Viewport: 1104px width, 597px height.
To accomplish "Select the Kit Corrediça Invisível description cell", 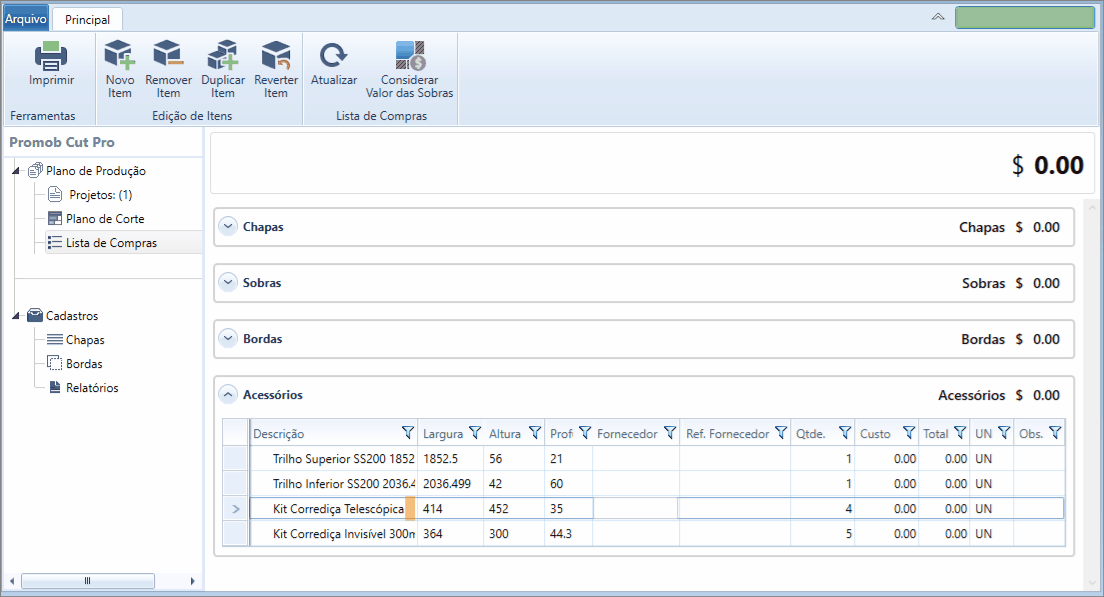I will 334,534.
